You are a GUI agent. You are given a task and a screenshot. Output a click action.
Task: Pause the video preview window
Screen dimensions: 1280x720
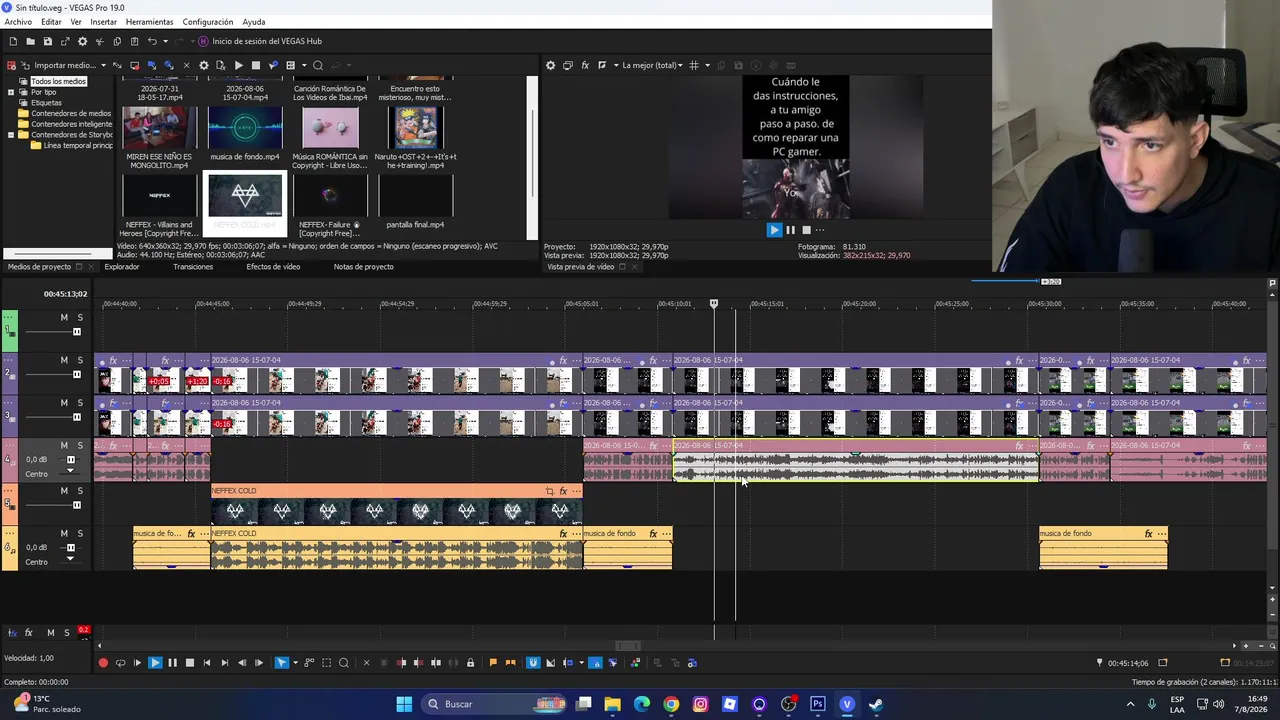pyautogui.click(x=790, y=230)
